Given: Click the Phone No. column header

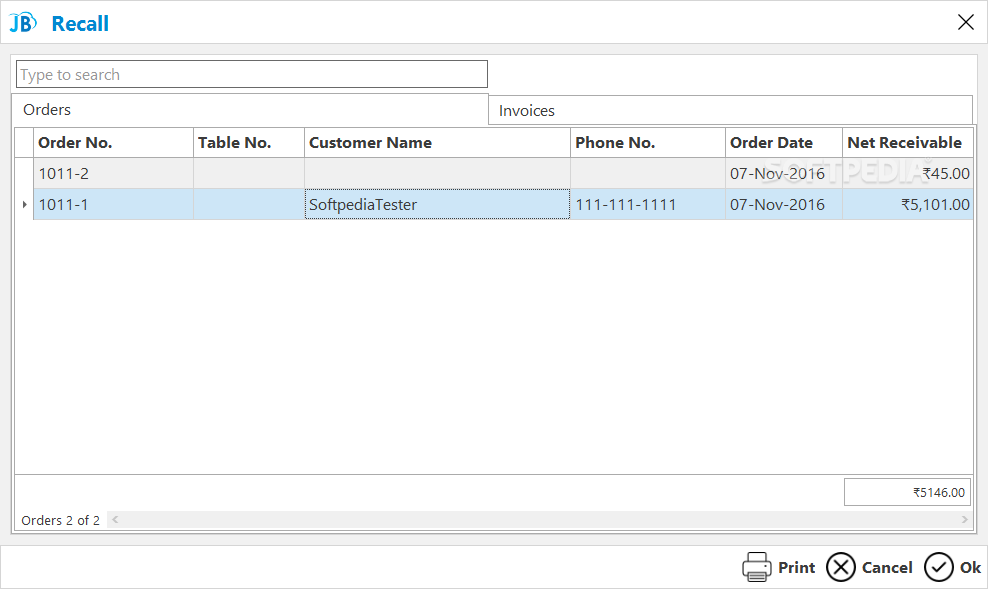Looking at the screenshot, I should coord(647,143).
